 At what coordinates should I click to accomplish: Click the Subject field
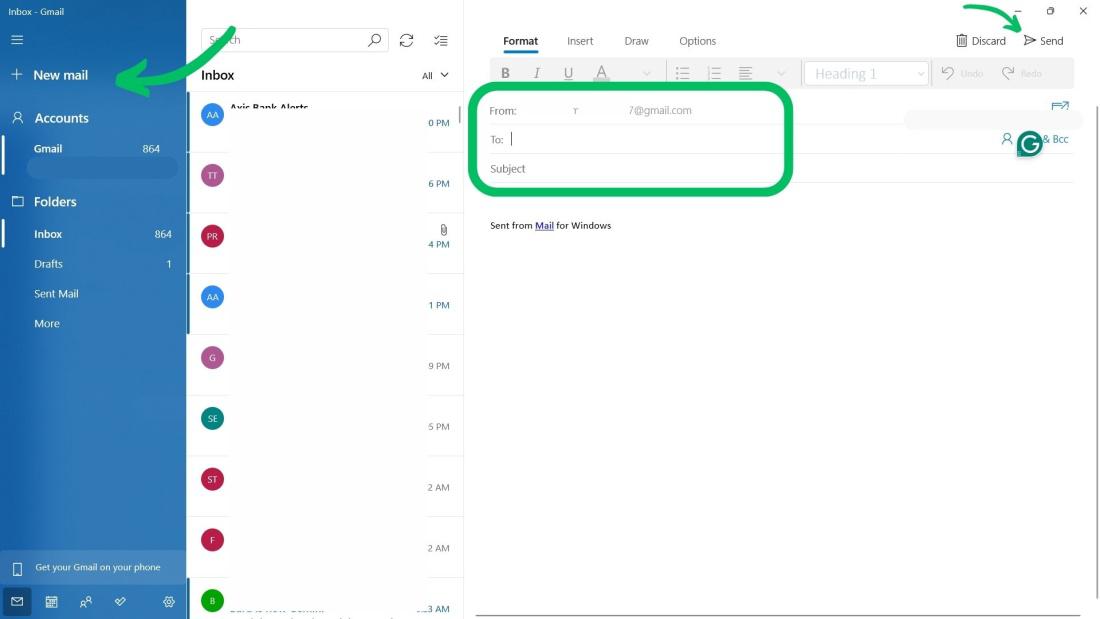(782, 168)
